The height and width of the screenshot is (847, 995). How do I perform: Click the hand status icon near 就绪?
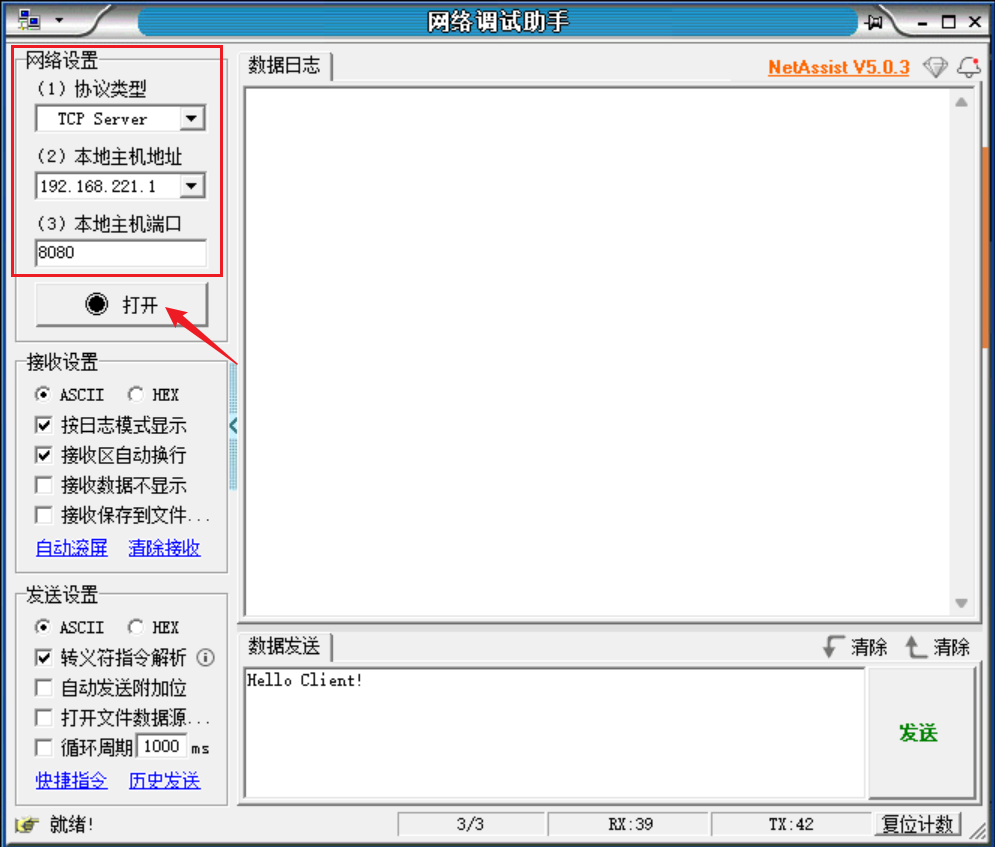(x=27, y=824)
